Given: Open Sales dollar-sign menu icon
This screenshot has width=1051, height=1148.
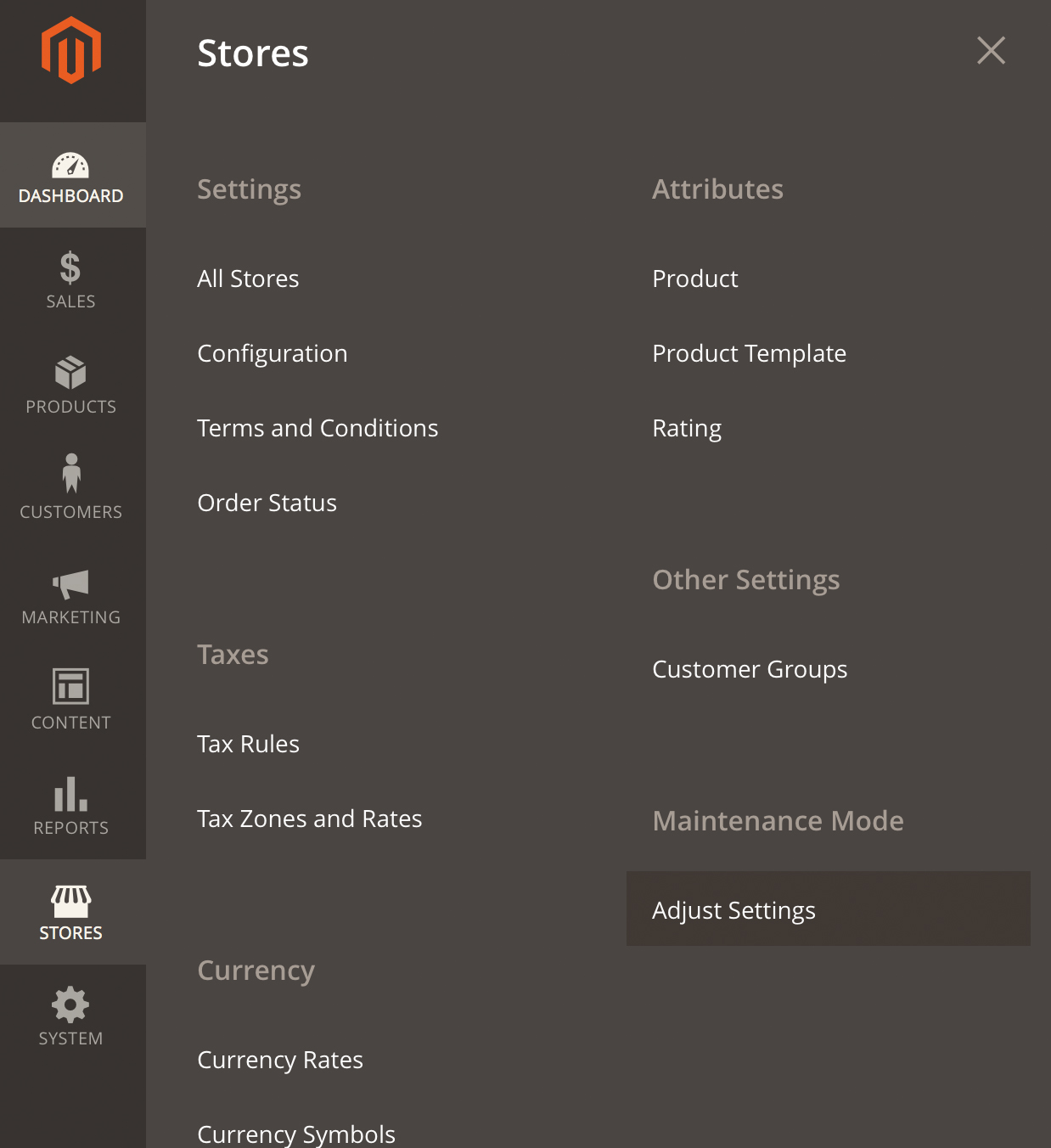Looking at the screenshot, I should point(70,267).
